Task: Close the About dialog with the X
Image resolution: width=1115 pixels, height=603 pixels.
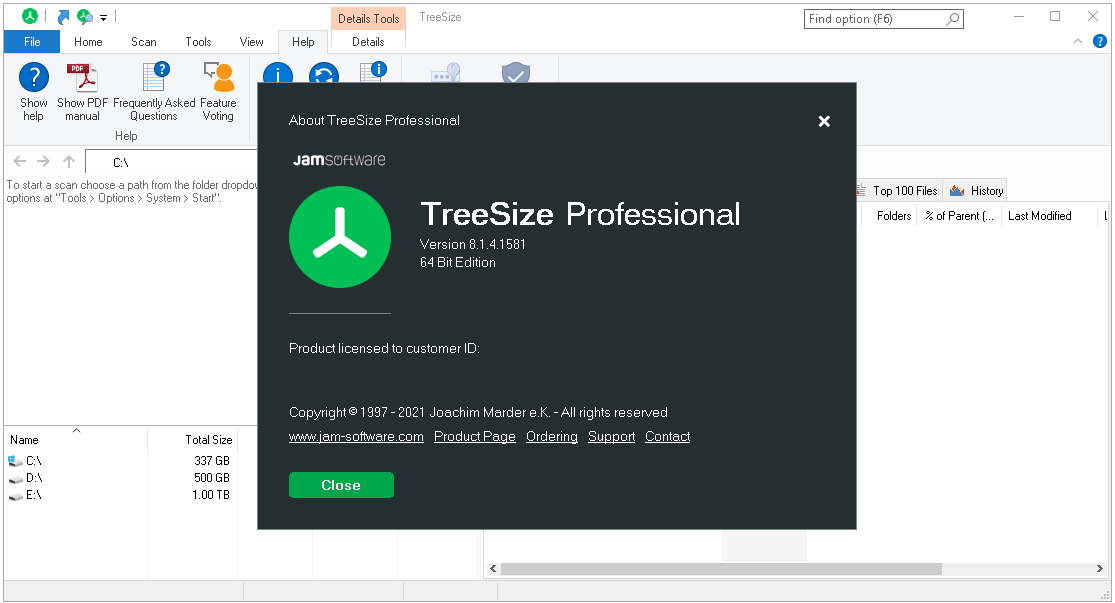Action: click(x=824, y=122)
